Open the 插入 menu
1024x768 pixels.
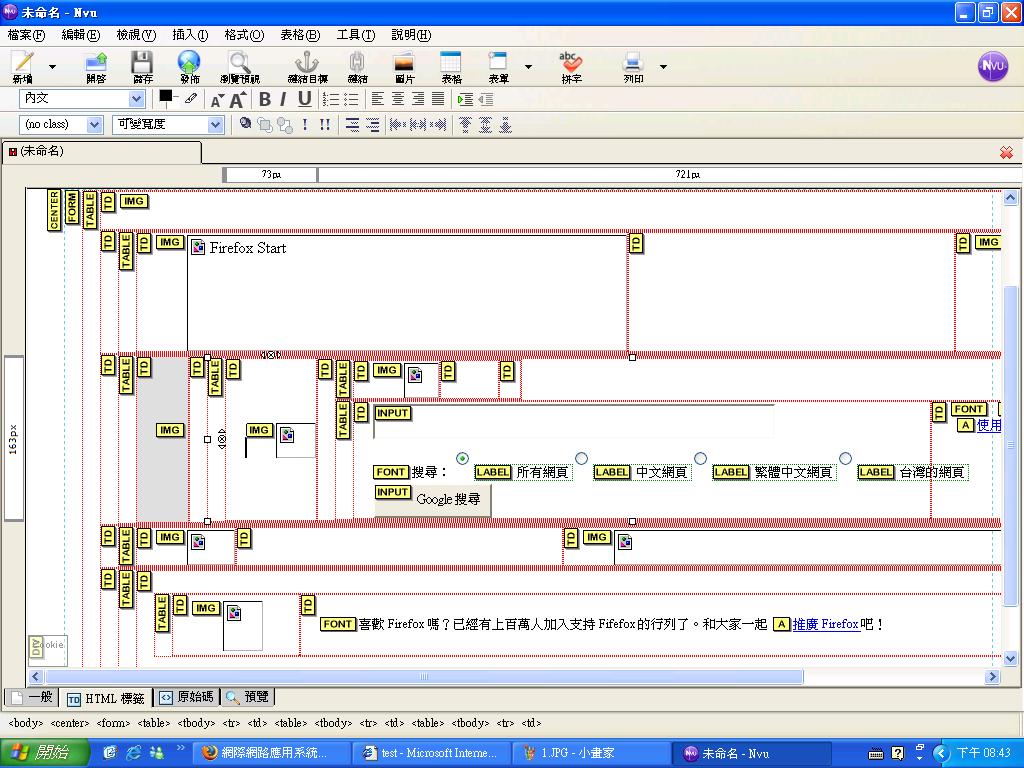point(190,35)
